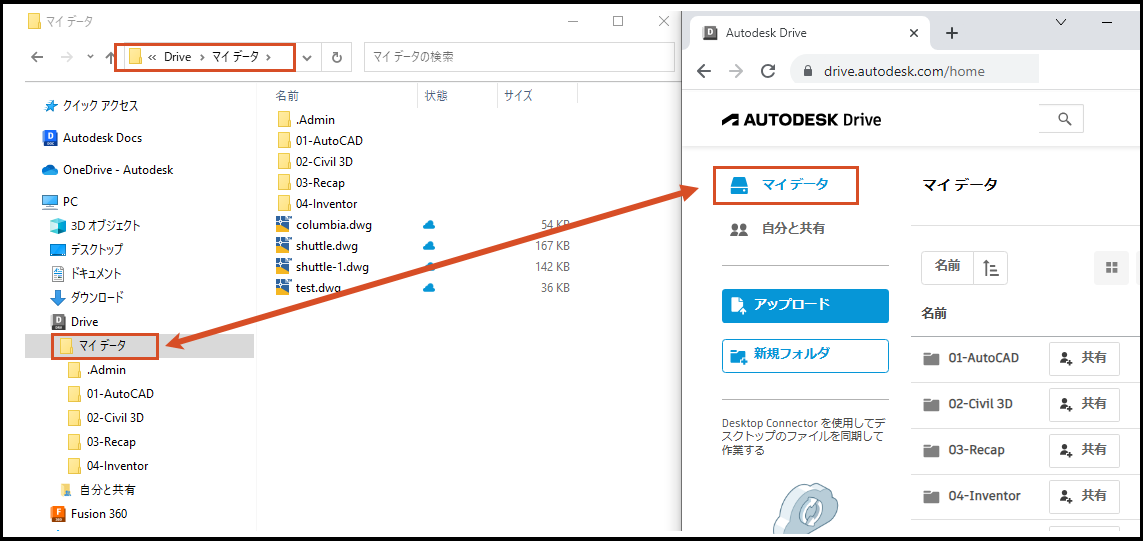
Task: Click 共有 button for 03-Recap
Action: click(1084, 451)
